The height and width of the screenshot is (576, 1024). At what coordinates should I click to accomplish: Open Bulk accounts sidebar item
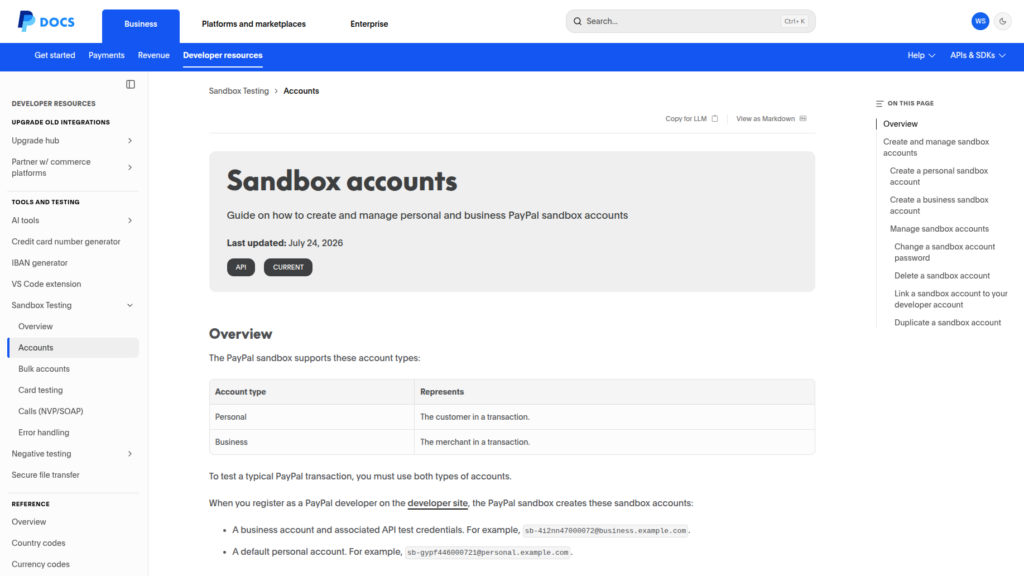tap(44, 369)
